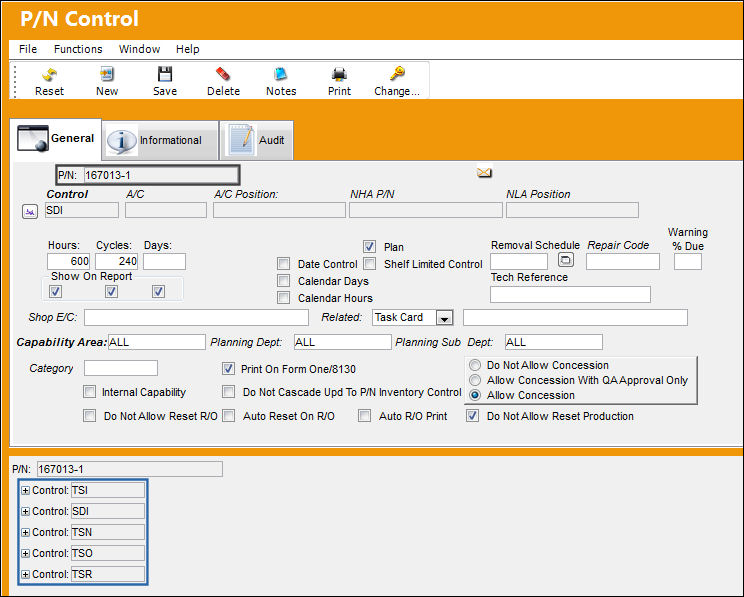Toggle Show On Report for Hours
Viewport: 744px width, 597px height.
click(56, 291)
